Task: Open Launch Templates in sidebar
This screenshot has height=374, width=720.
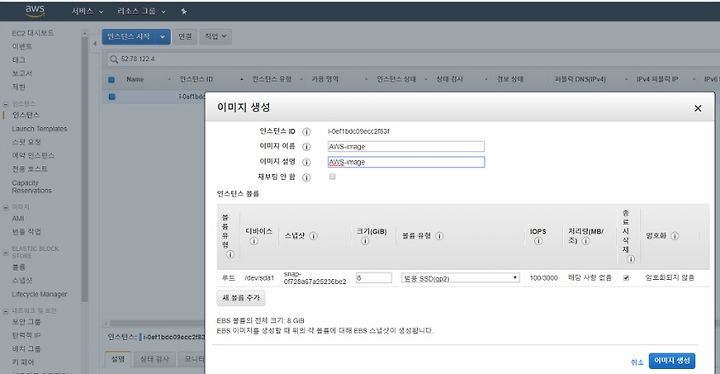Action: pyautogui.click(x=39, y=129)
